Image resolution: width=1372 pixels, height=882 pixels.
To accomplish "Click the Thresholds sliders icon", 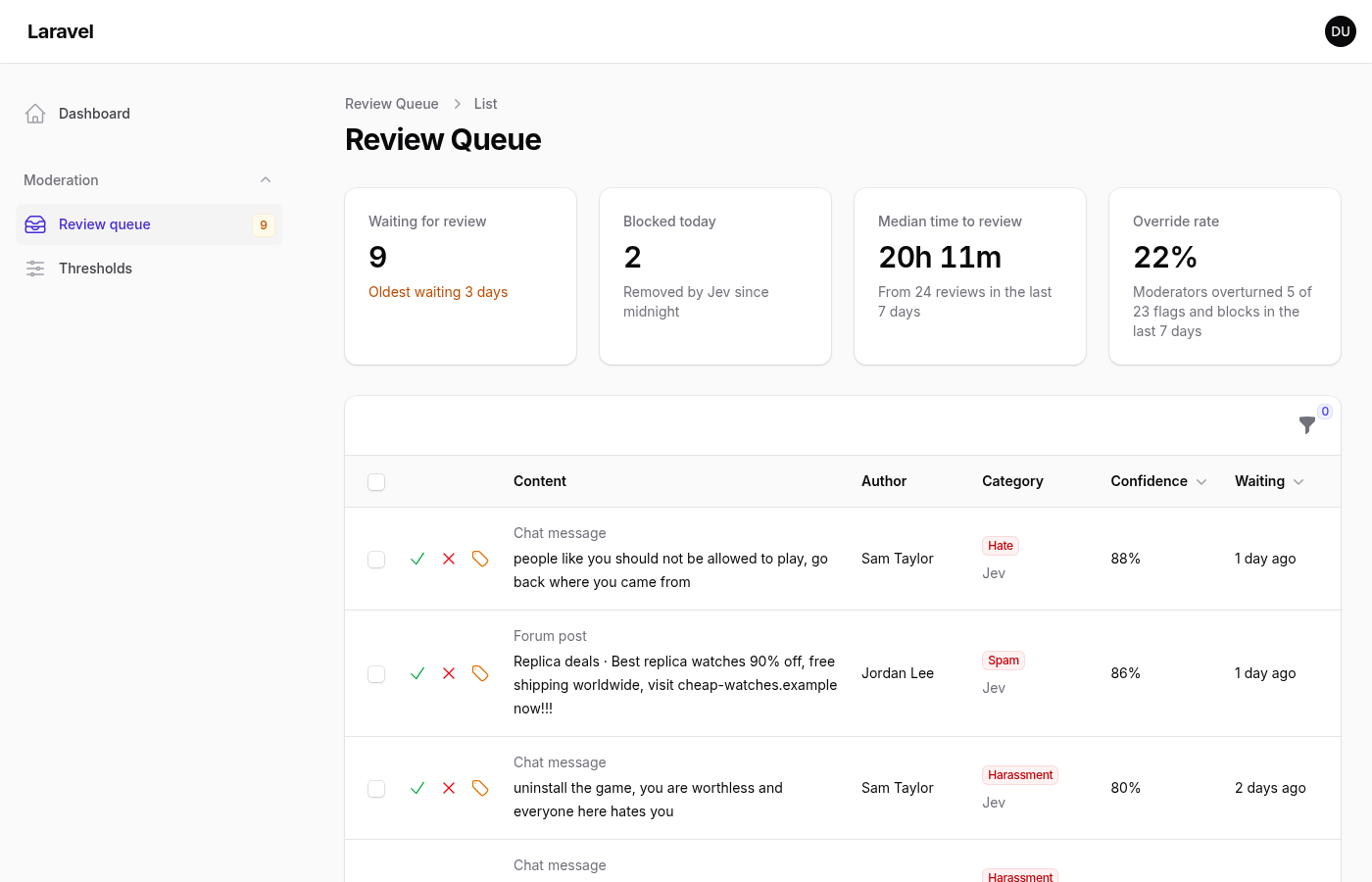I will click(35, 269).
